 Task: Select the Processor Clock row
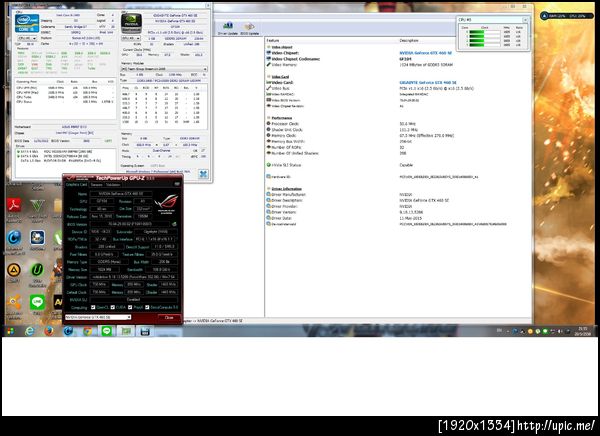[x=398, y=124]
